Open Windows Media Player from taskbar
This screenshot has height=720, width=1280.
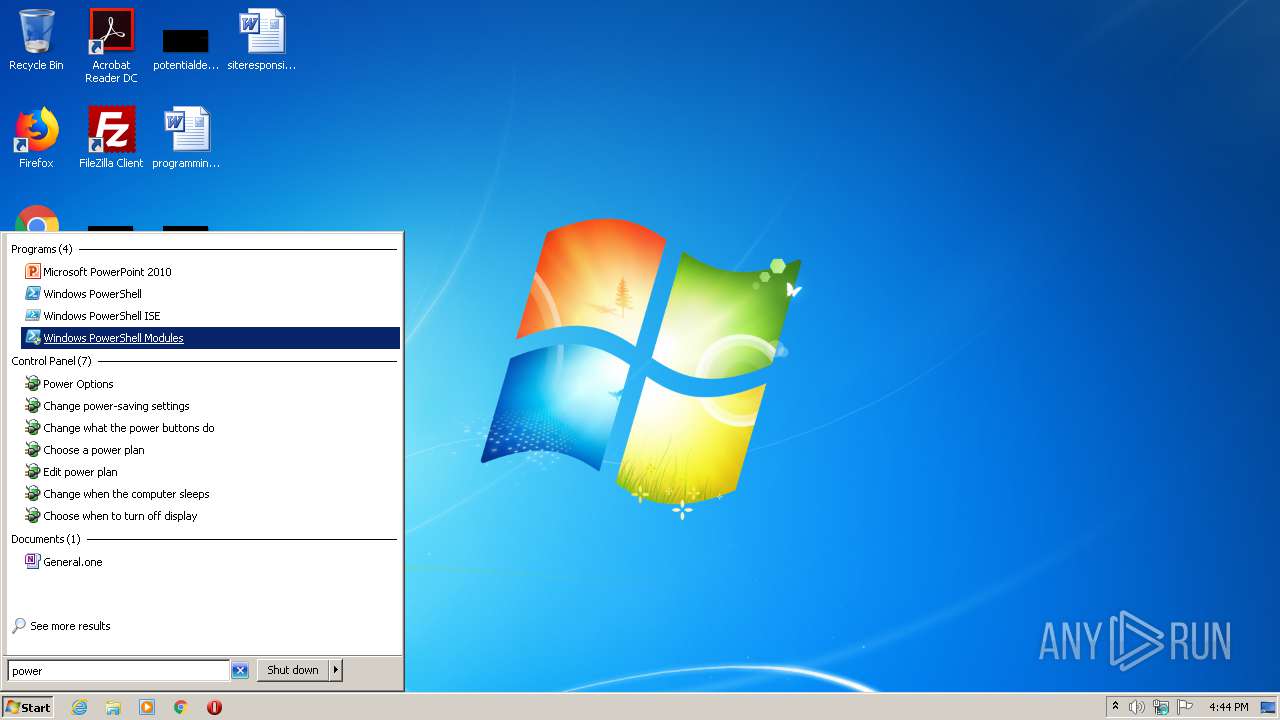[x=147, y=707]
